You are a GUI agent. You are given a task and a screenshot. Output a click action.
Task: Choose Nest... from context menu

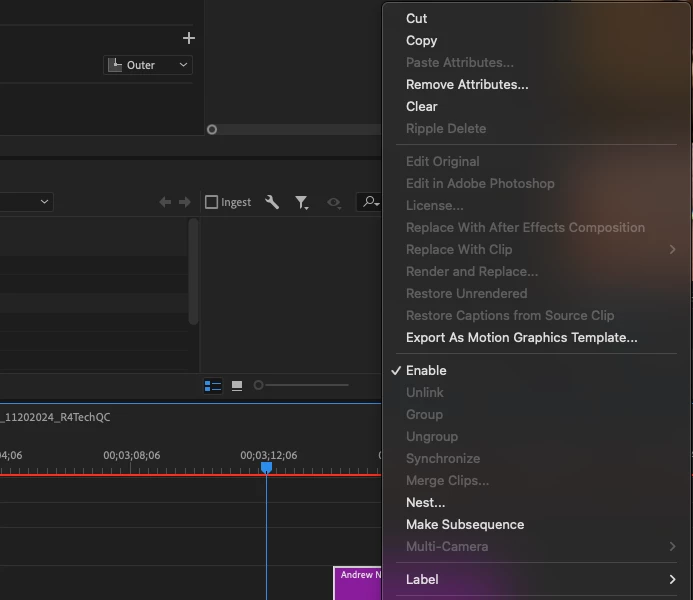[425, 502]
